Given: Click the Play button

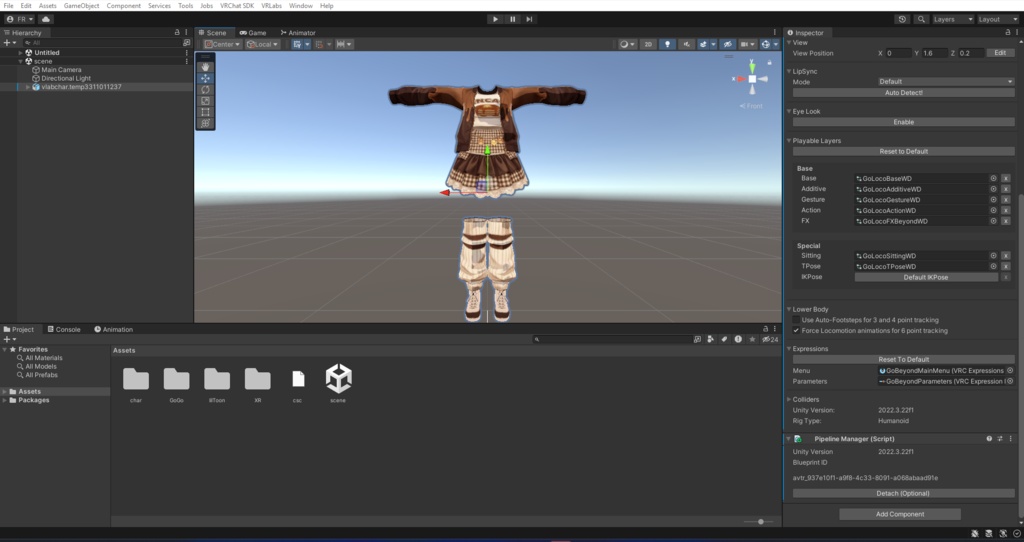Looking at the screenshot, I should [x=495, y=19].
